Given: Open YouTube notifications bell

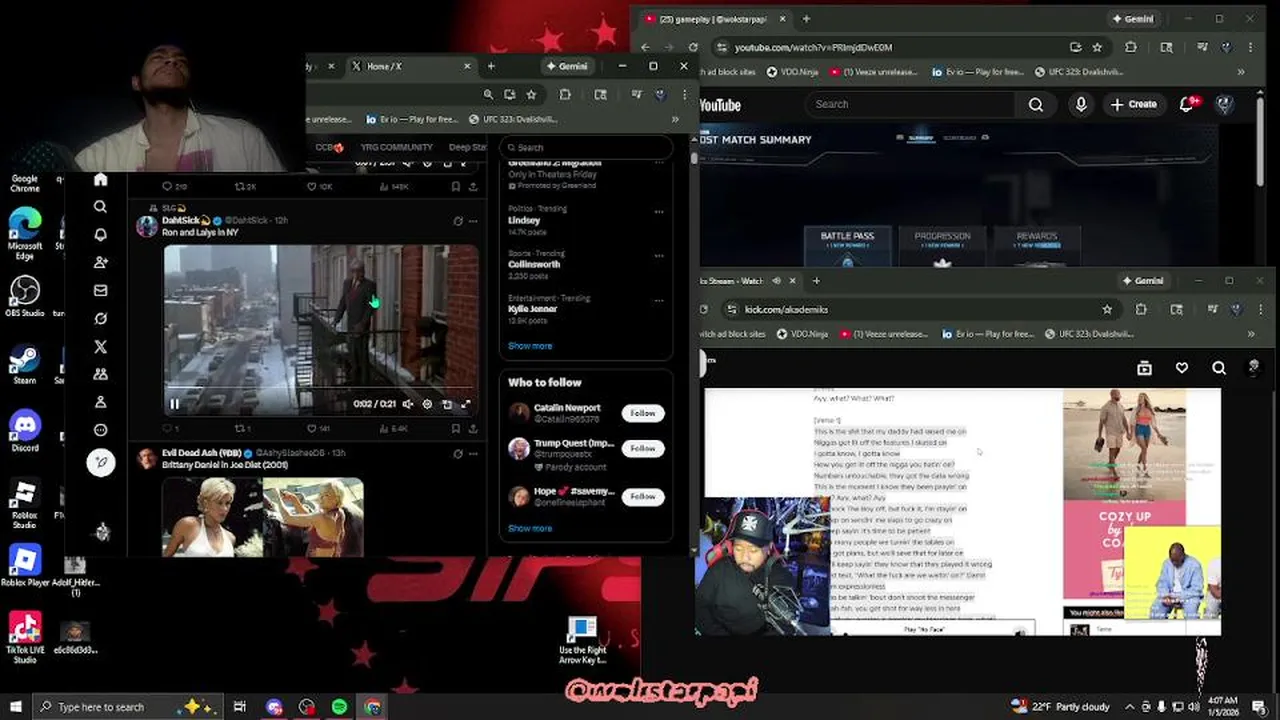Looking at the screenshot, I should tap(1188, 104).
